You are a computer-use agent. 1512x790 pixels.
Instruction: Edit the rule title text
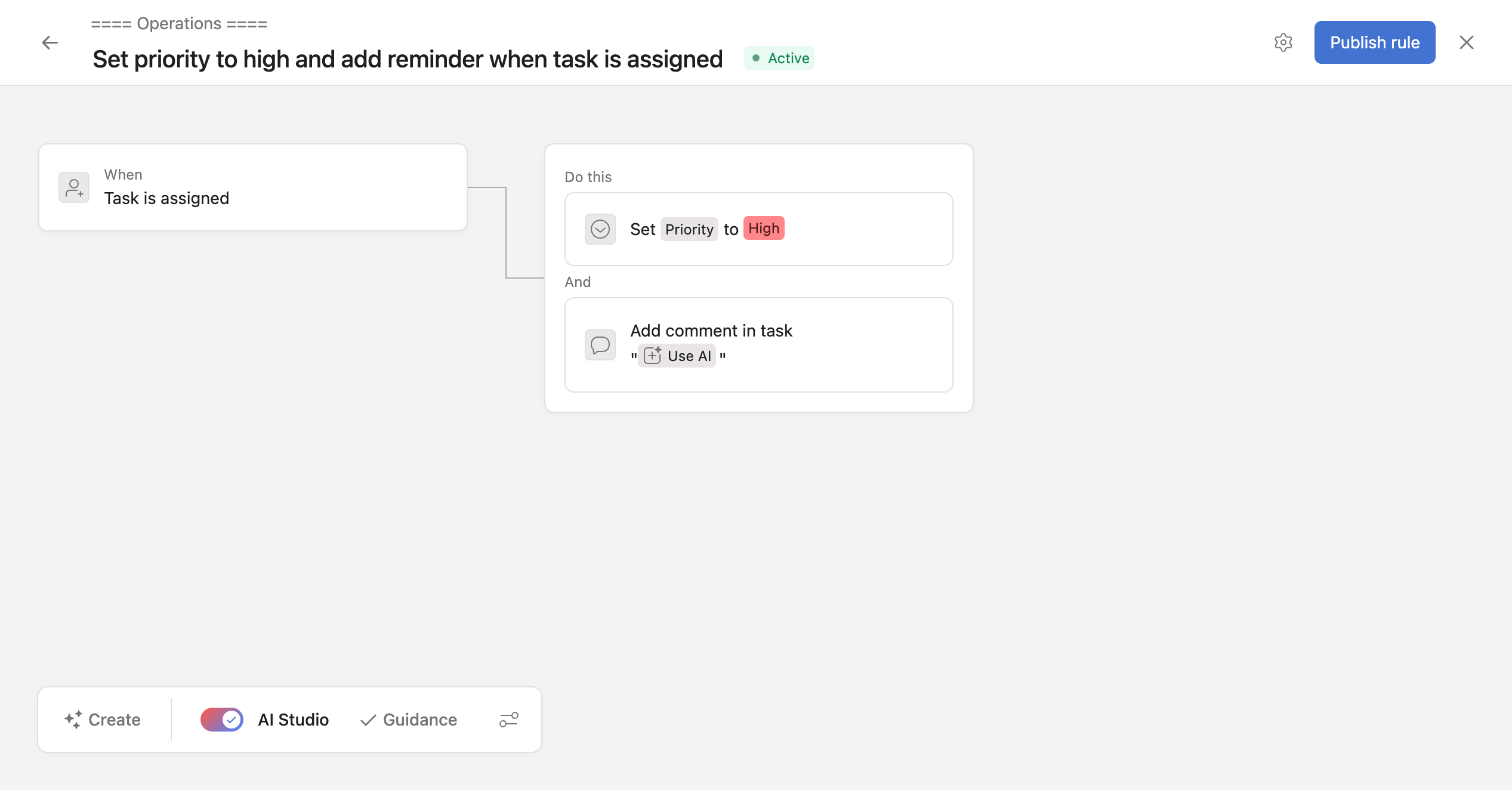[408, 59]
